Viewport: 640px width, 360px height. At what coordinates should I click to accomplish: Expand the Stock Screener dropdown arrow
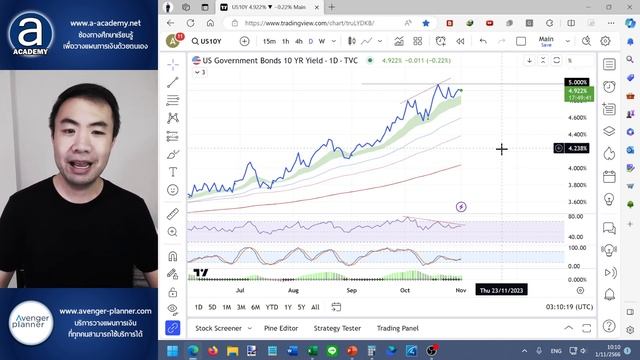pos(250,328)
